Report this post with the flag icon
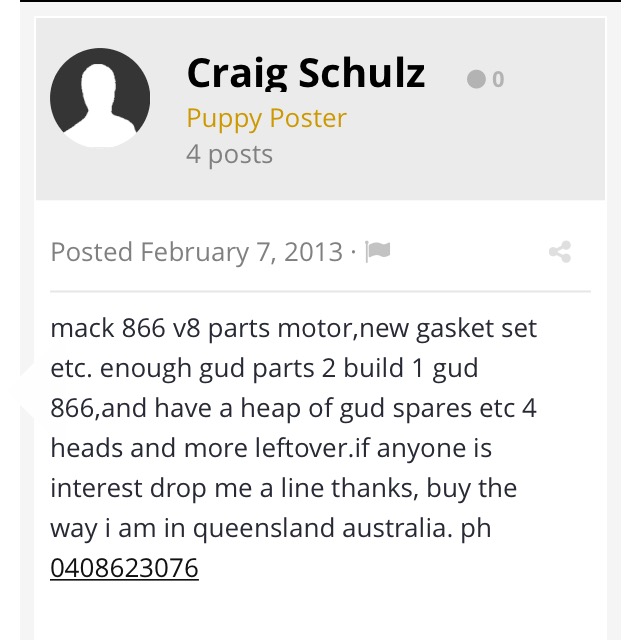Screen dimensions: 640x640 click(378, 251)
